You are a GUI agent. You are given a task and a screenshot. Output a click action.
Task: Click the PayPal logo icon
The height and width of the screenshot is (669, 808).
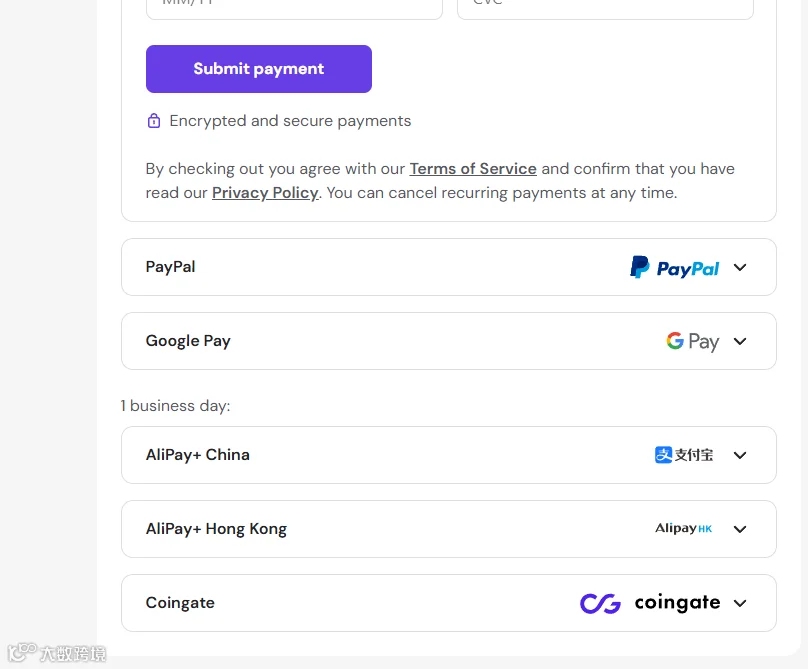pyautogui.click(x=675, y=267)
